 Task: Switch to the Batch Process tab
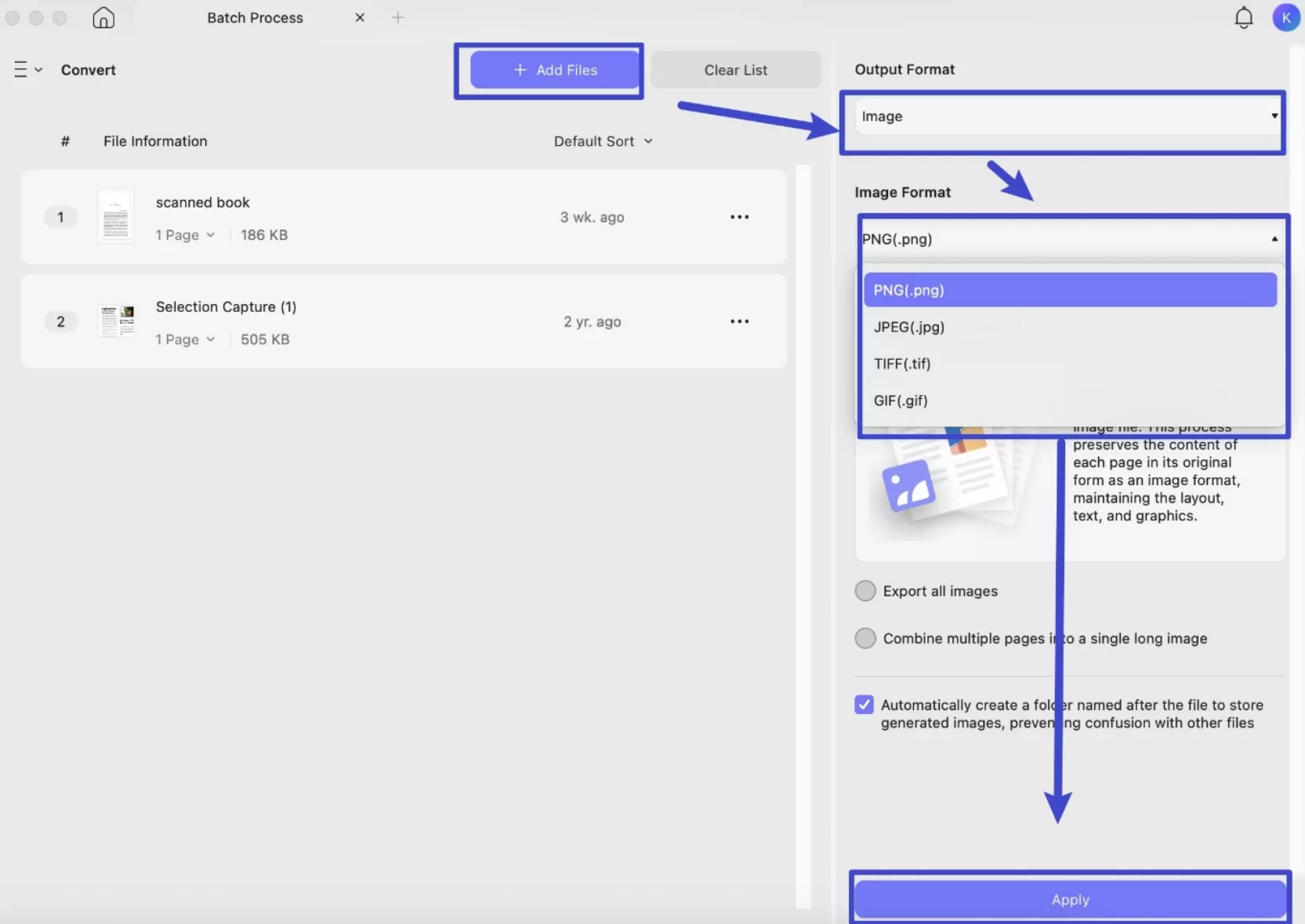coord(255,17)
